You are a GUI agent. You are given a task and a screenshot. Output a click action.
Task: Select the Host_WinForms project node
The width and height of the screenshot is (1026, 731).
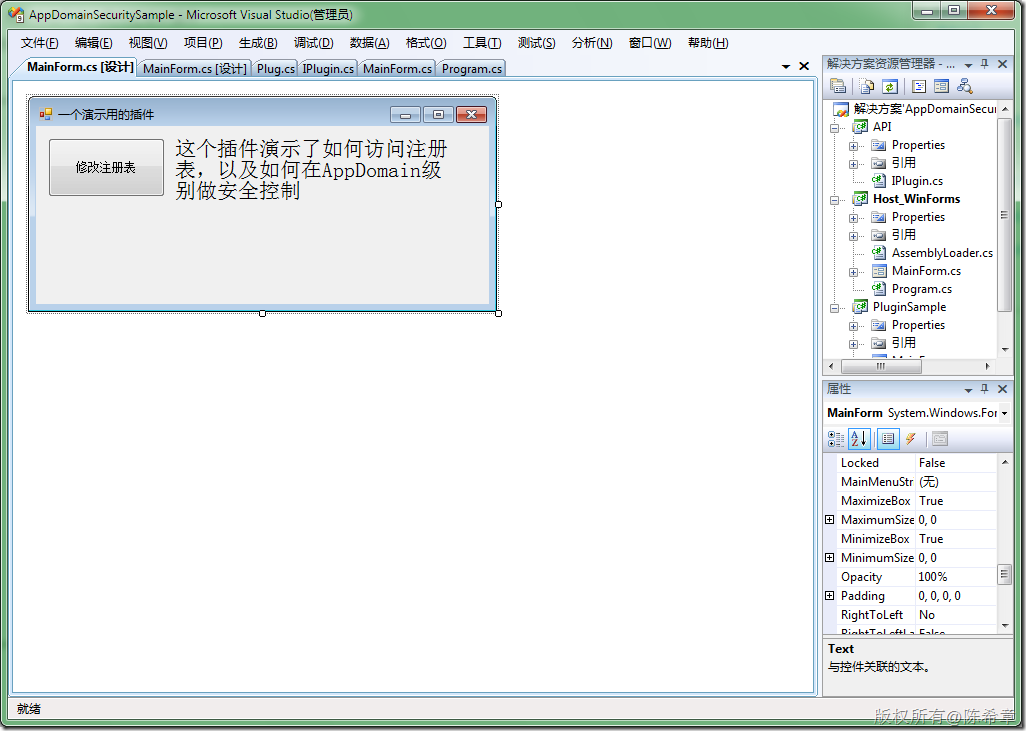pyautogui.click(x=916, y=198)
